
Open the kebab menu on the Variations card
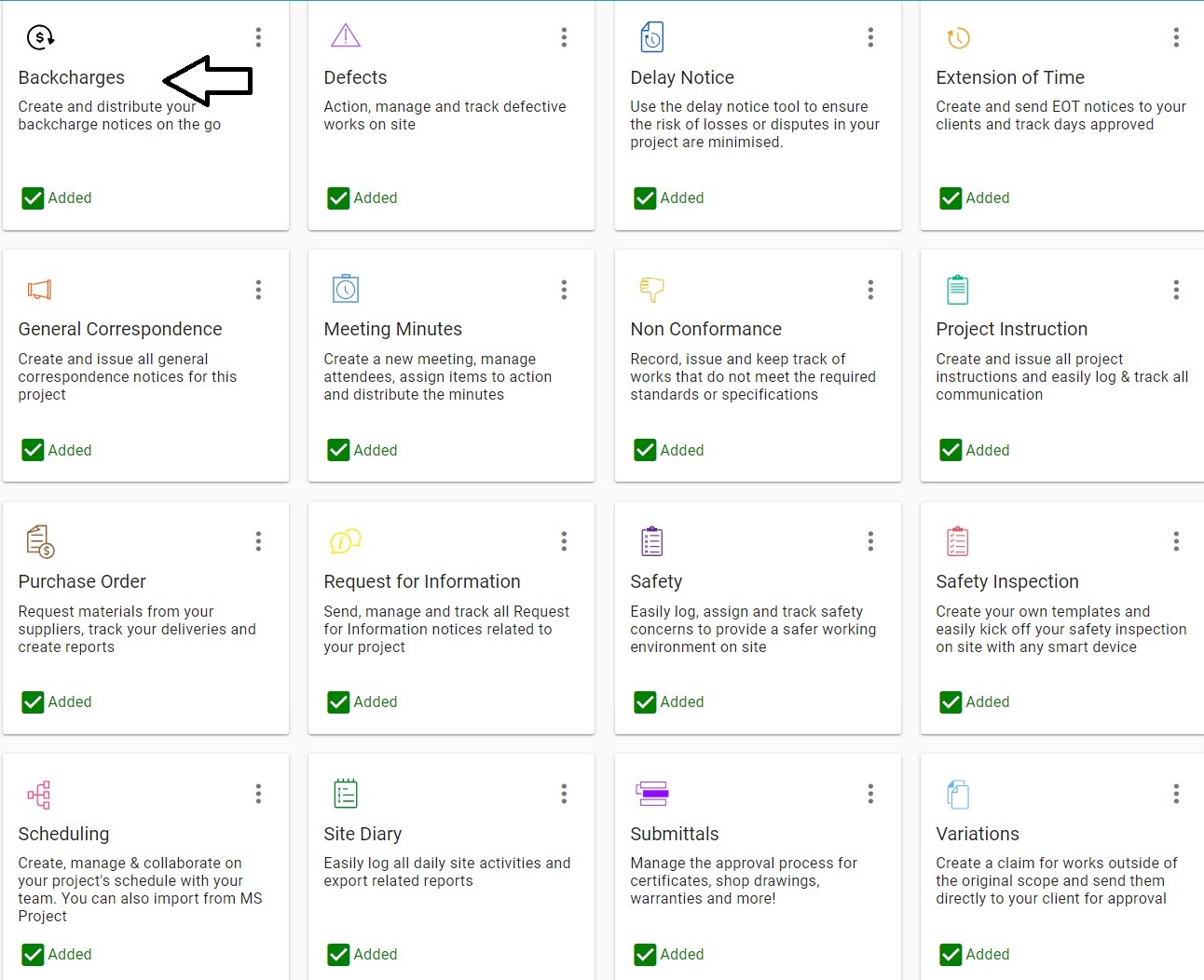[1176, 794]
